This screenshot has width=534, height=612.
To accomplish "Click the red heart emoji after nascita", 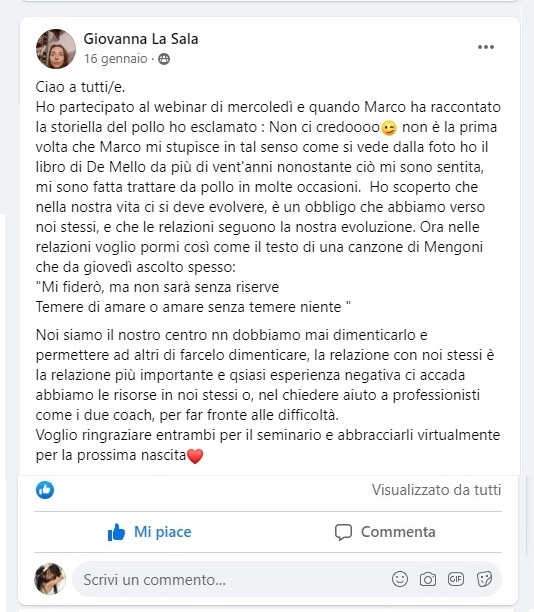I will click(x=195, y=456).
